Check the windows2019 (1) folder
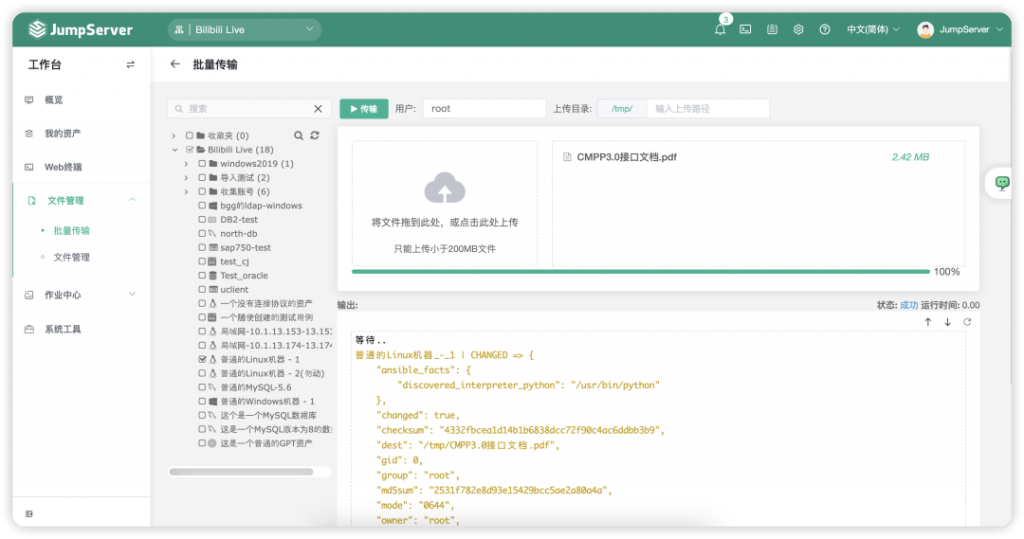 202,163
